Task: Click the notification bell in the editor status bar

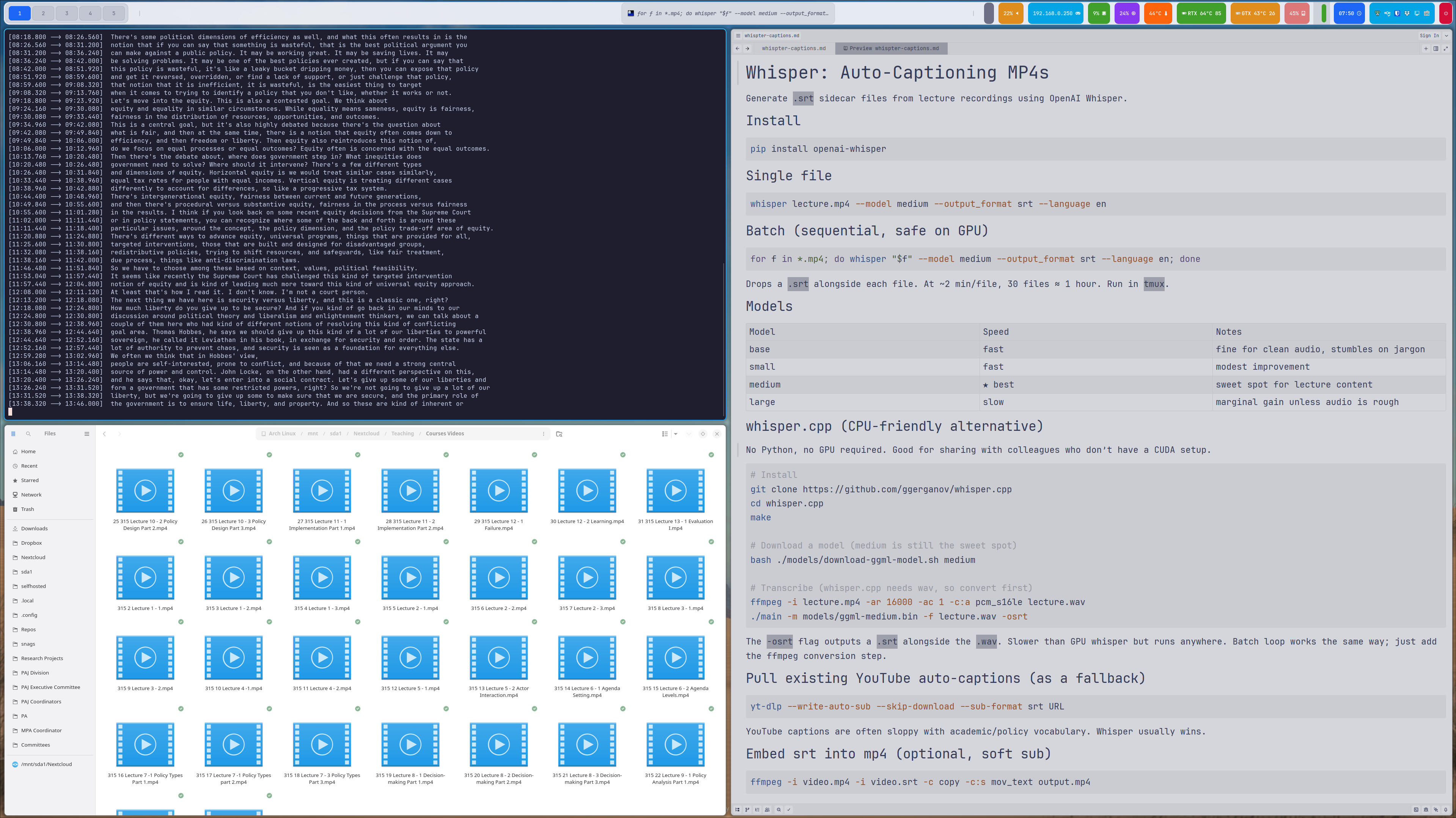Action: 1446,810
